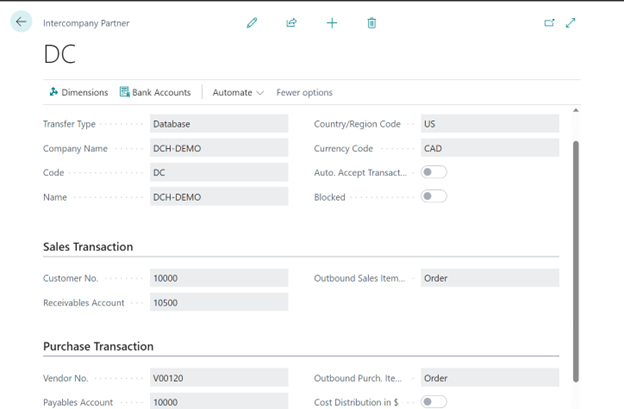Viewport: 624px width, 409px height.
Task: Open Outbound Purch. Item field
Action: click(x=489, y=378)
